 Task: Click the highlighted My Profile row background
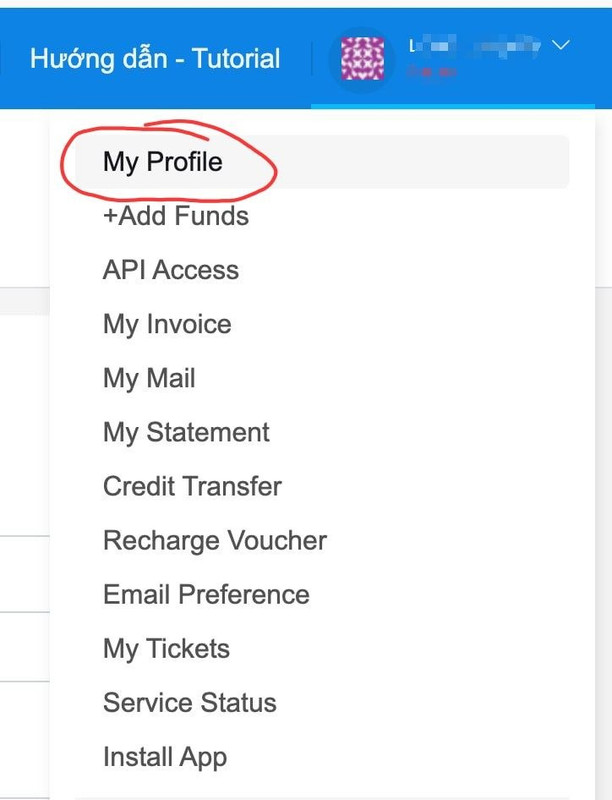click(x=398, y=162)
